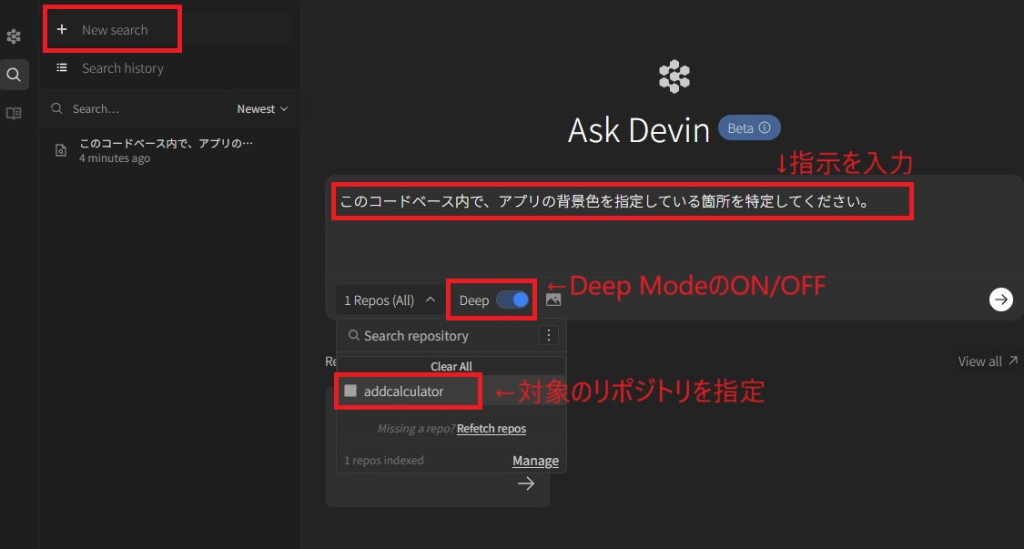The image size is (1024, 549).
Task: Open Devin logo icon in left sidebar
Action: tap(14, 37)
